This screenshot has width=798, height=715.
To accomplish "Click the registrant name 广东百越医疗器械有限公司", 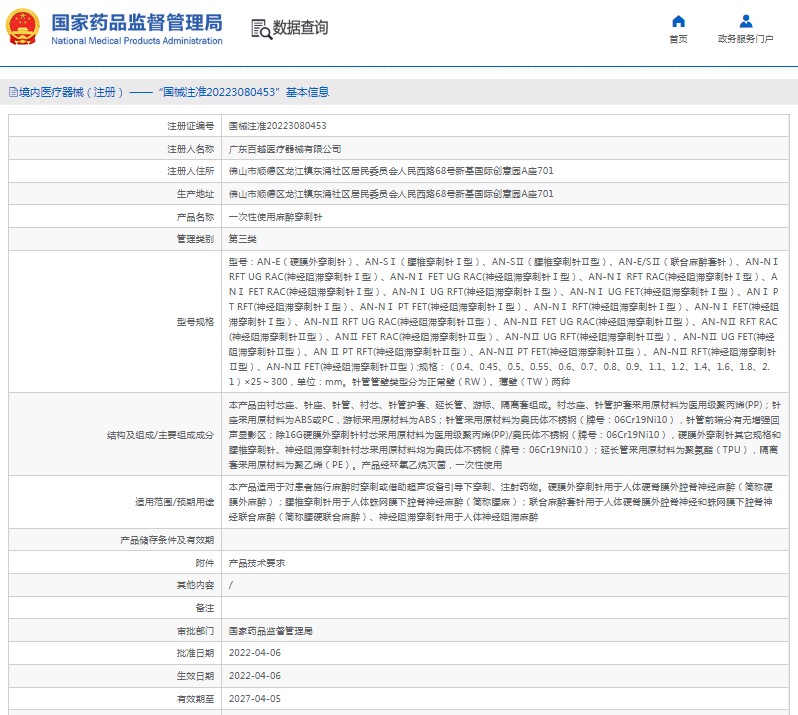I will 284,149.
